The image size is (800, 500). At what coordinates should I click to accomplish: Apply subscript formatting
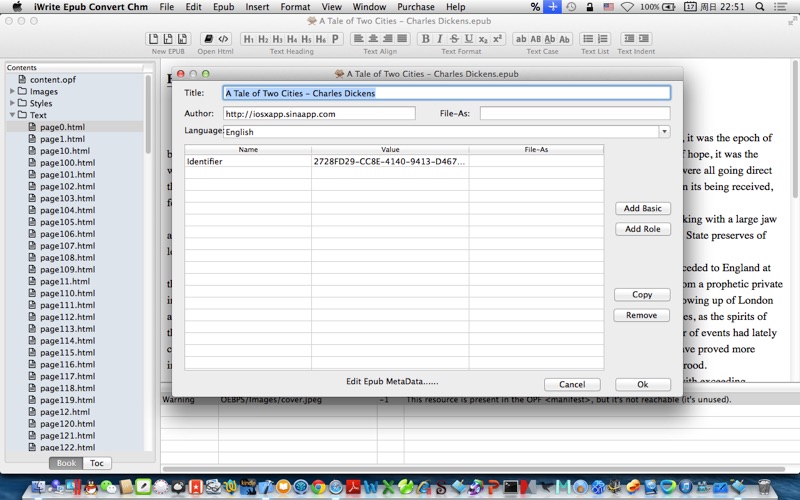click(483, 39)
